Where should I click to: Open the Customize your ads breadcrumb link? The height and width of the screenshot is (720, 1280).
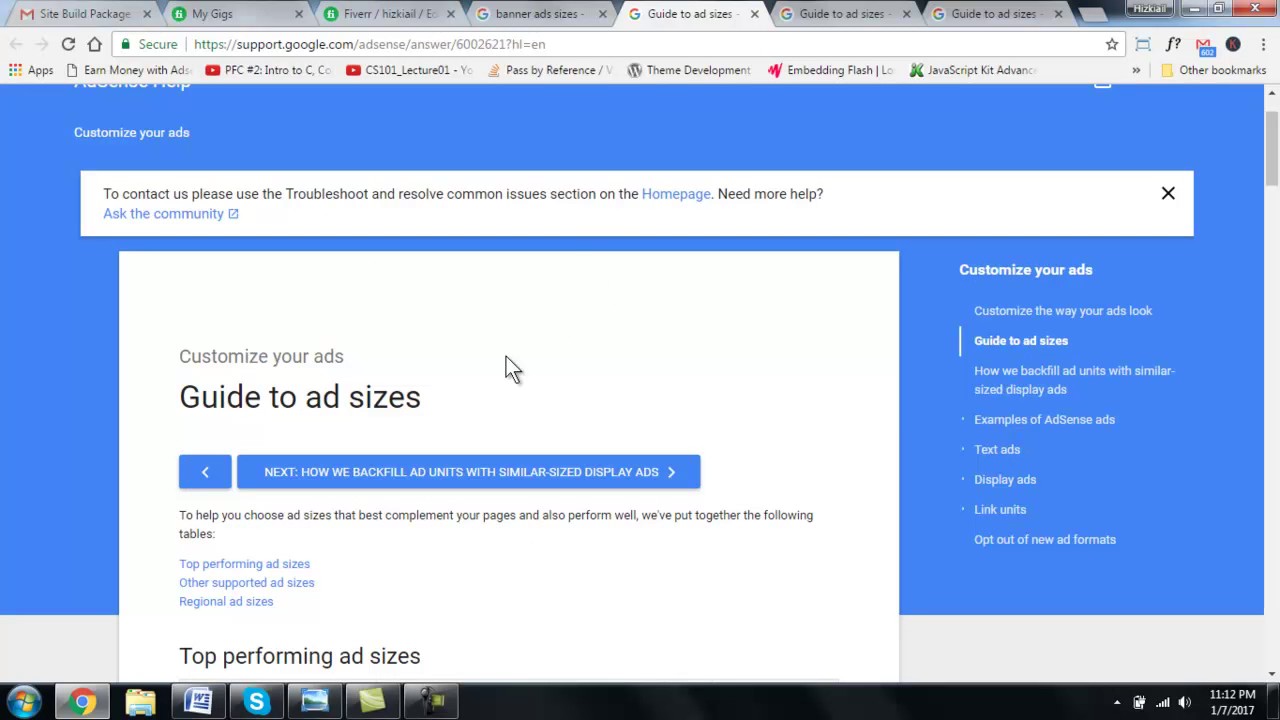click(x=131, y=133)
